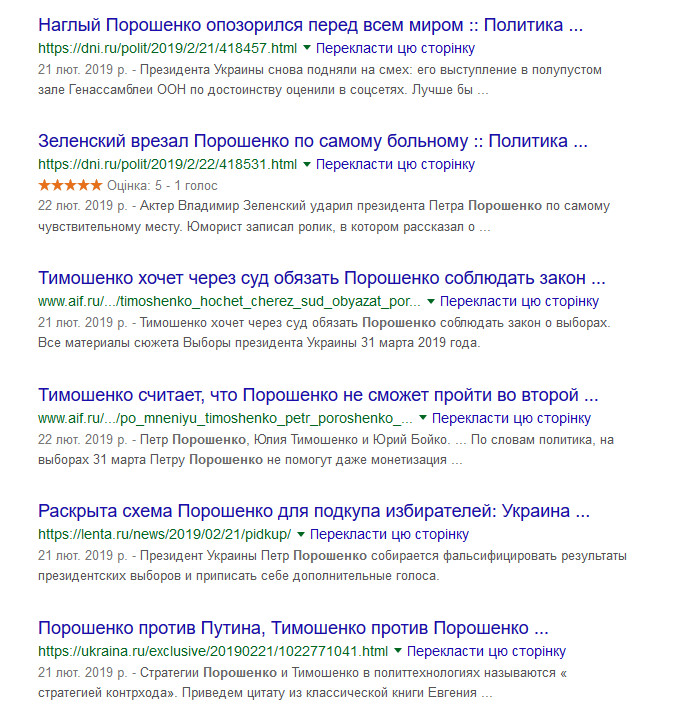686x724 pixels.
Task: Expand dropdown arrow beside ukraina.ru exclusive URL
Action: 397,652
